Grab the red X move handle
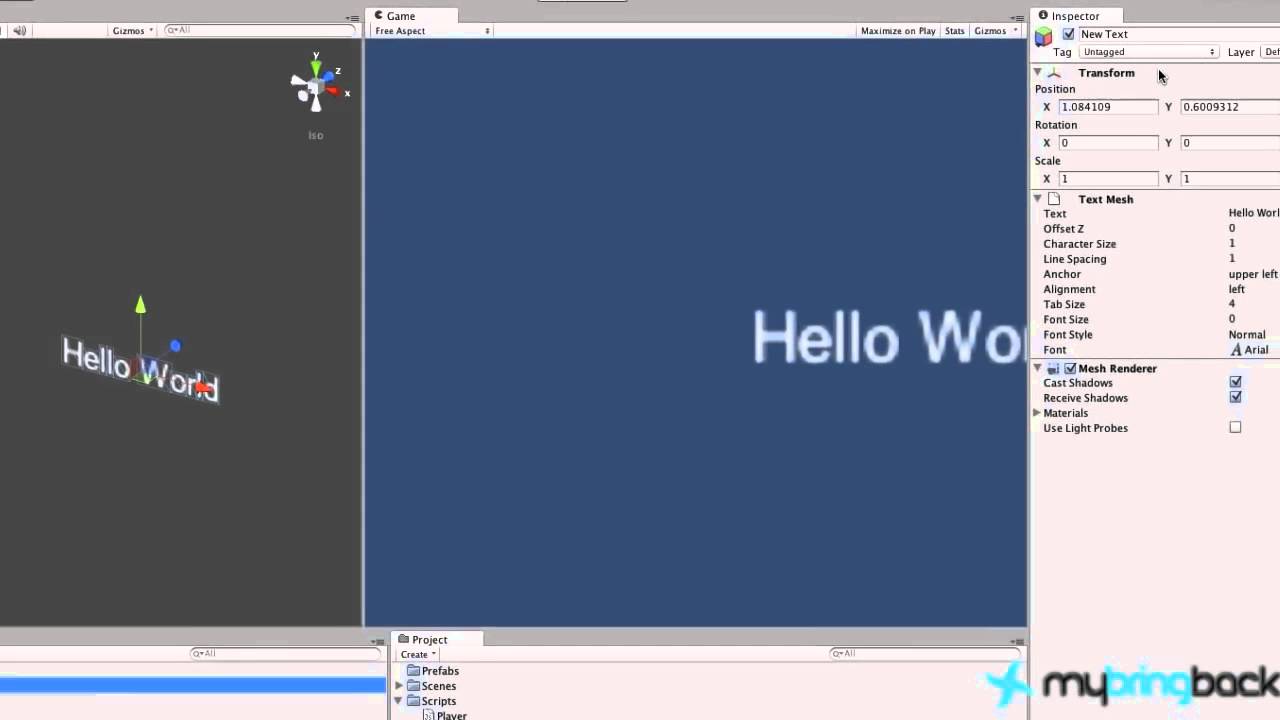 (204, 387)
